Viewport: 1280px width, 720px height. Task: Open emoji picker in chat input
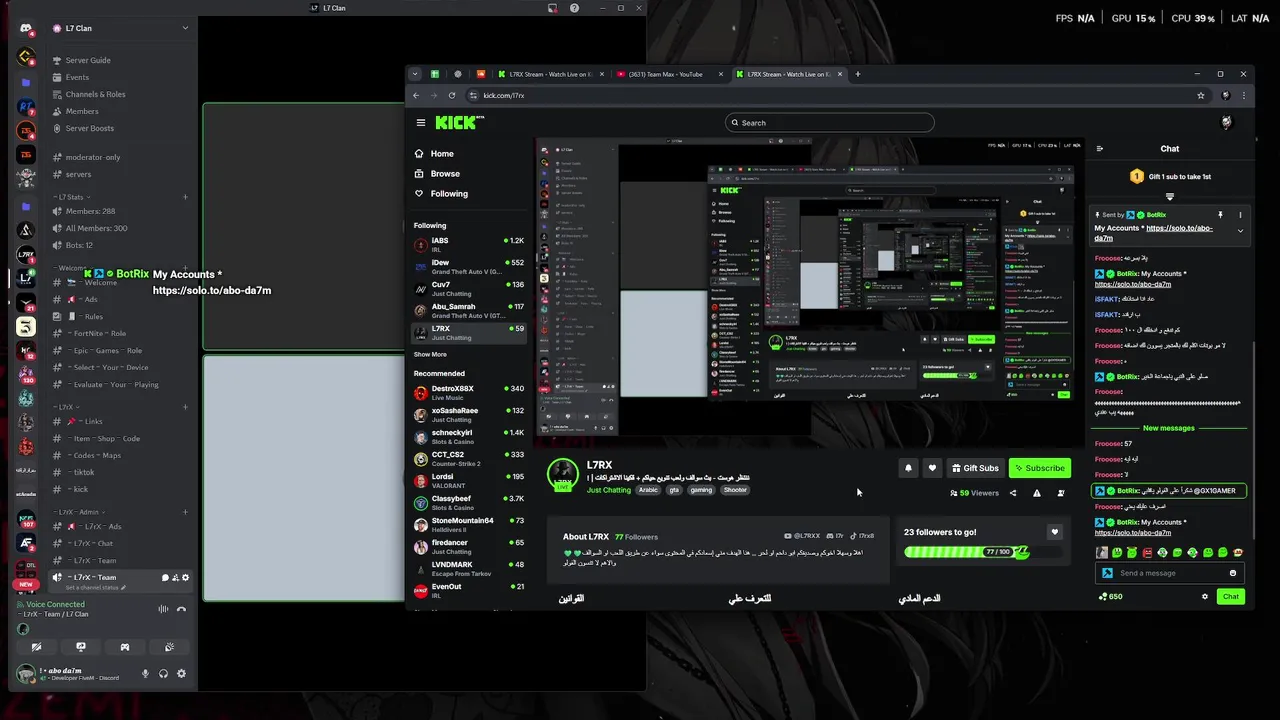tap(1233, 573)
